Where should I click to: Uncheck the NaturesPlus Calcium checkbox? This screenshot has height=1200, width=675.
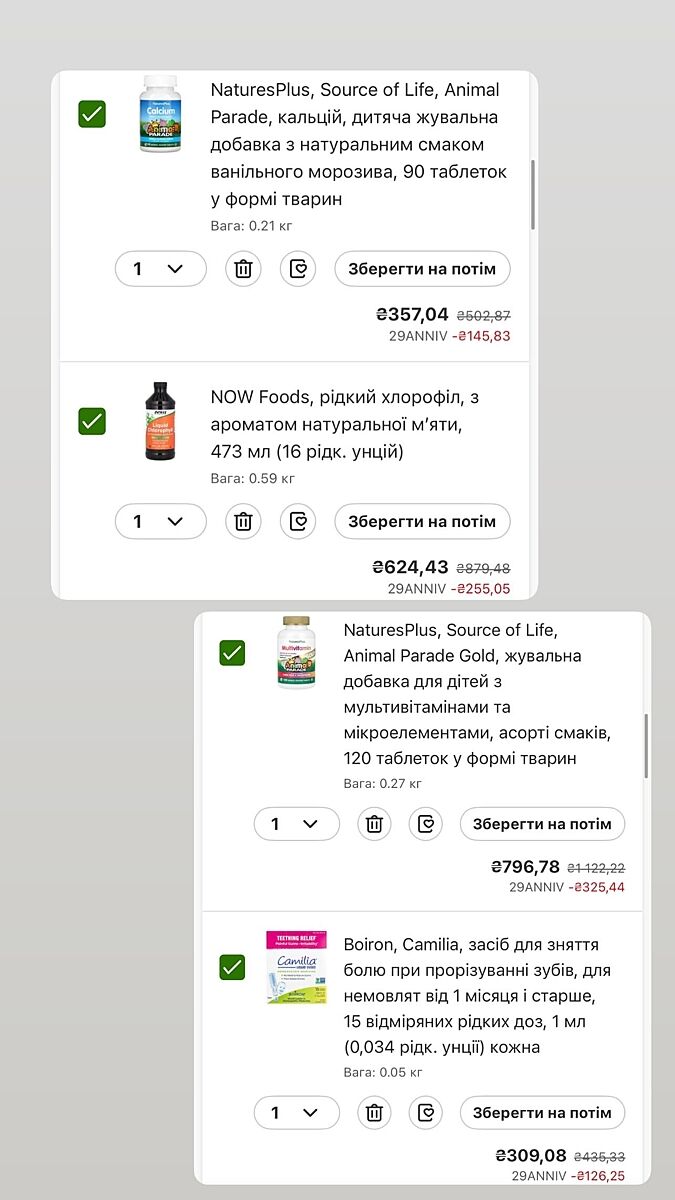tap(92, 114)
